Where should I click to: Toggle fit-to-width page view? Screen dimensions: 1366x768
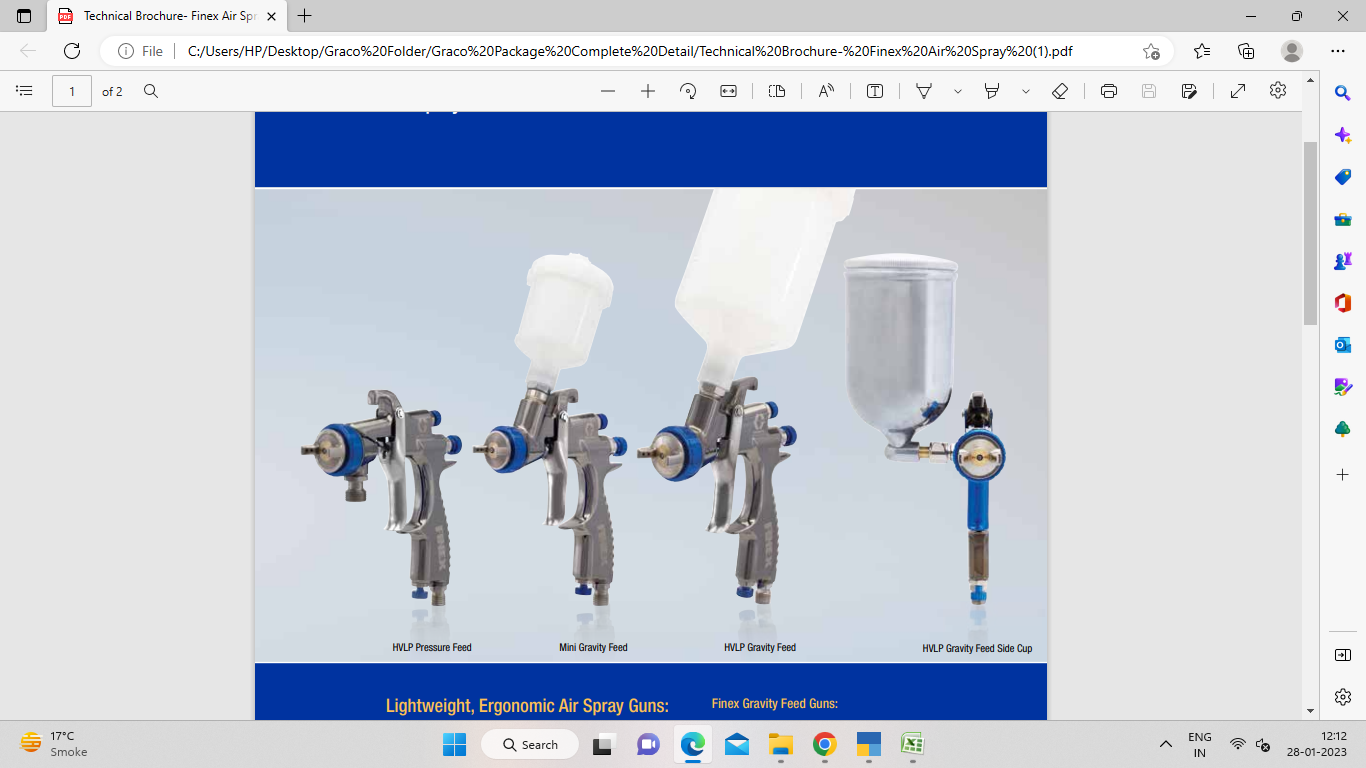point(728,90)
